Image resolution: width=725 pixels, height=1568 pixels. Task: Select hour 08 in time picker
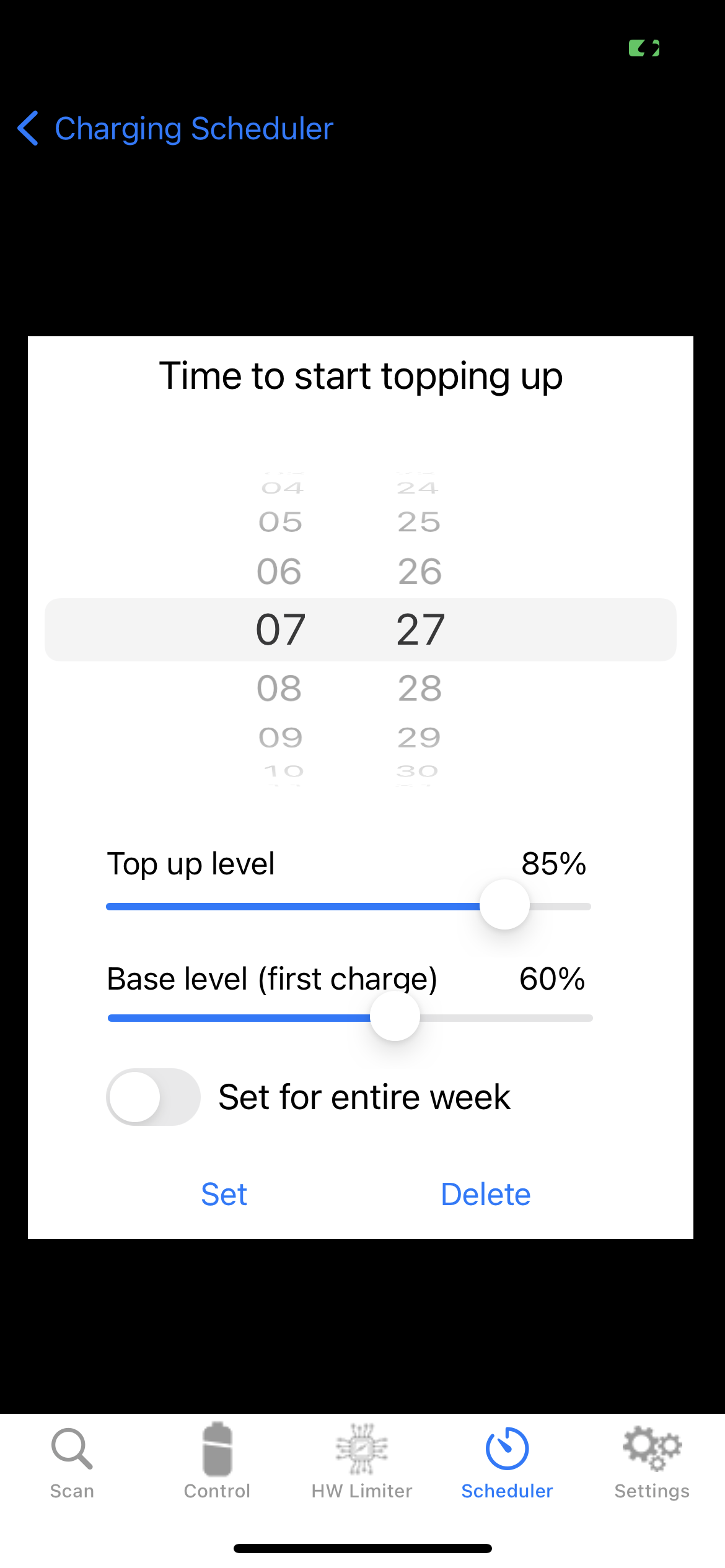[x=279, y=688]
